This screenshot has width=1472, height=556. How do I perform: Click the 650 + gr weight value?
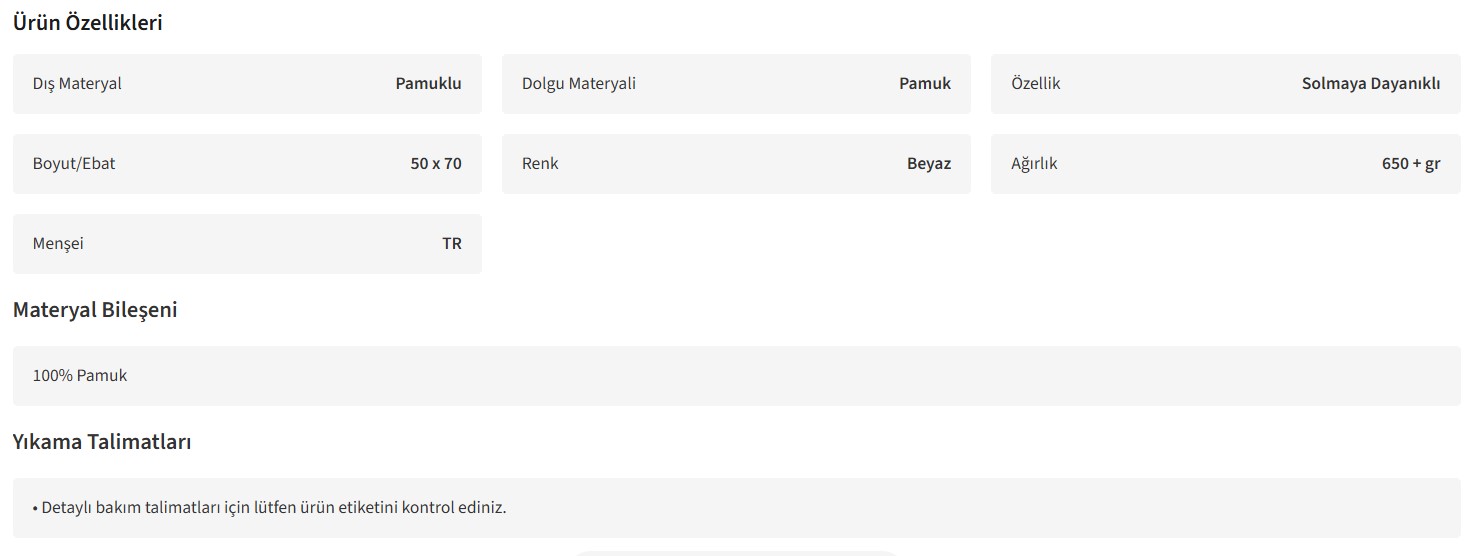coord(1411,164)
